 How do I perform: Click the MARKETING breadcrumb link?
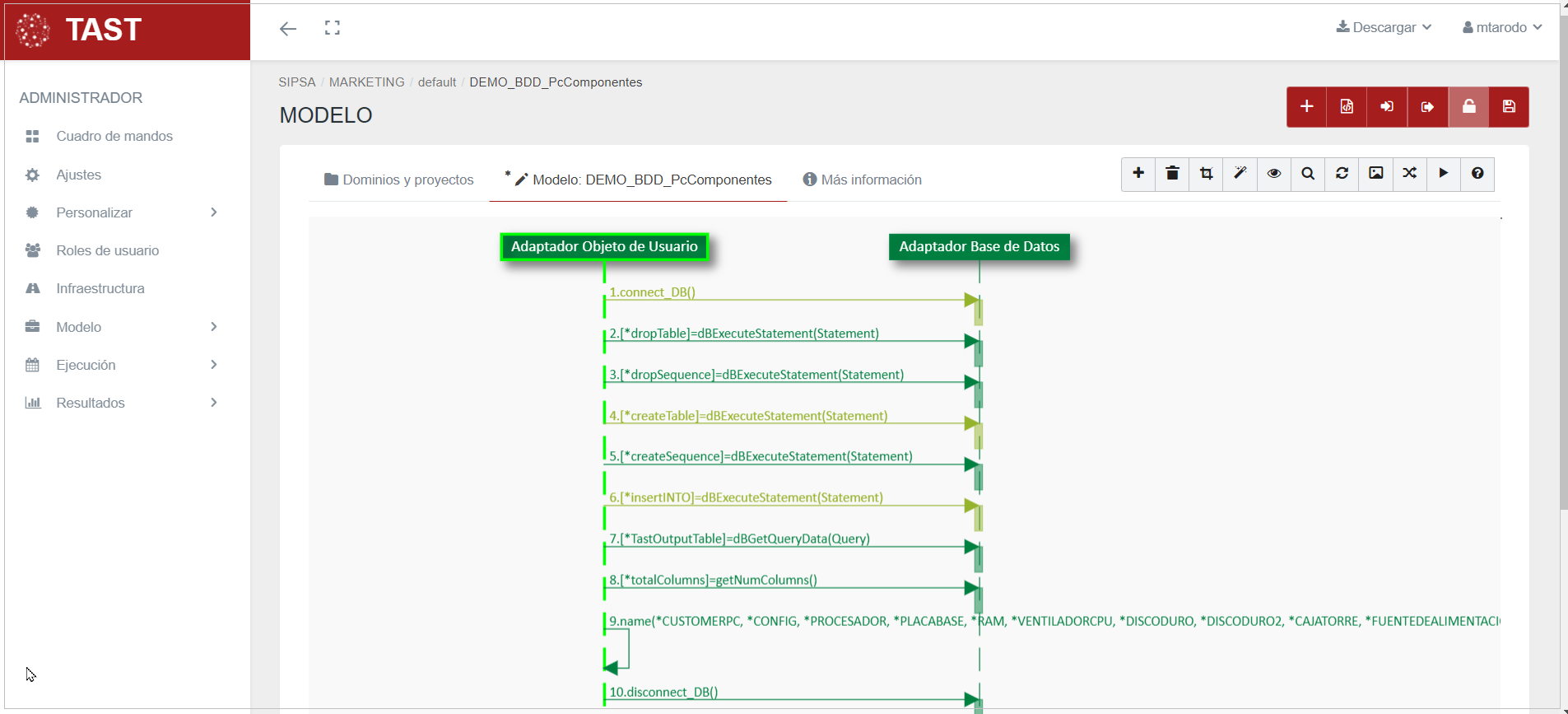tap(366, 82)
